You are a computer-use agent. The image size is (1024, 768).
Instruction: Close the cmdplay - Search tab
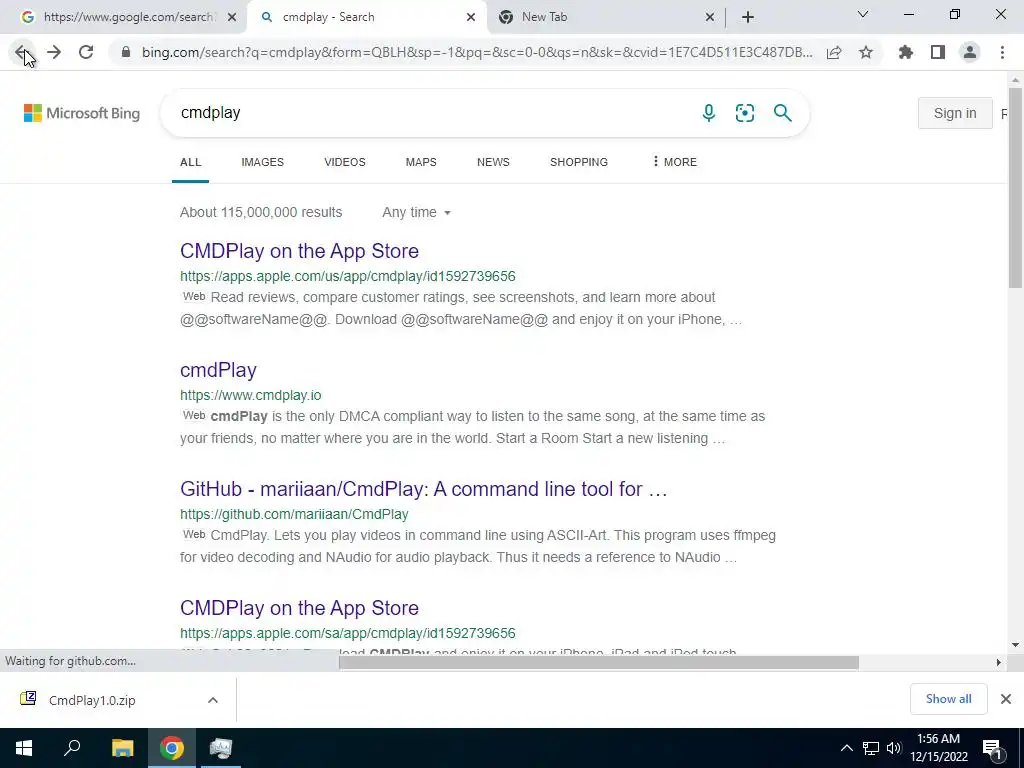pyautogui.click(x=471, y=17)
